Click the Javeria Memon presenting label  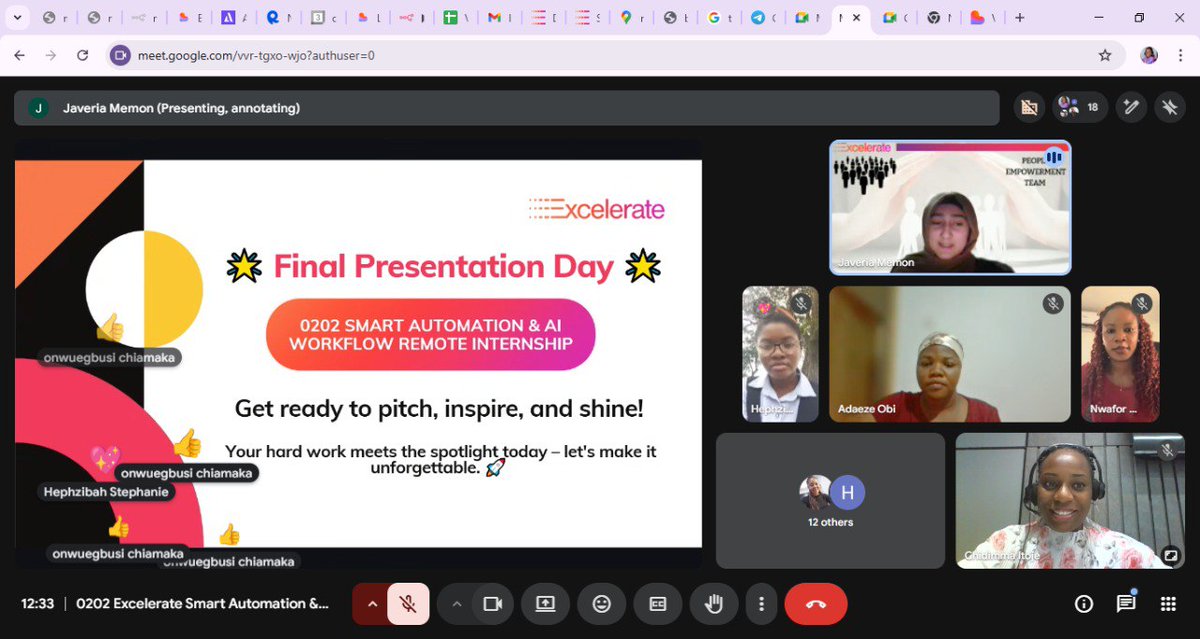tap(181, 108)
